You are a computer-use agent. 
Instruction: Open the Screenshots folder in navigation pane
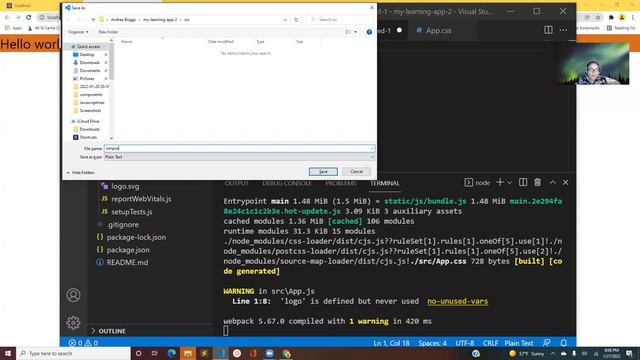coord(90,111)
